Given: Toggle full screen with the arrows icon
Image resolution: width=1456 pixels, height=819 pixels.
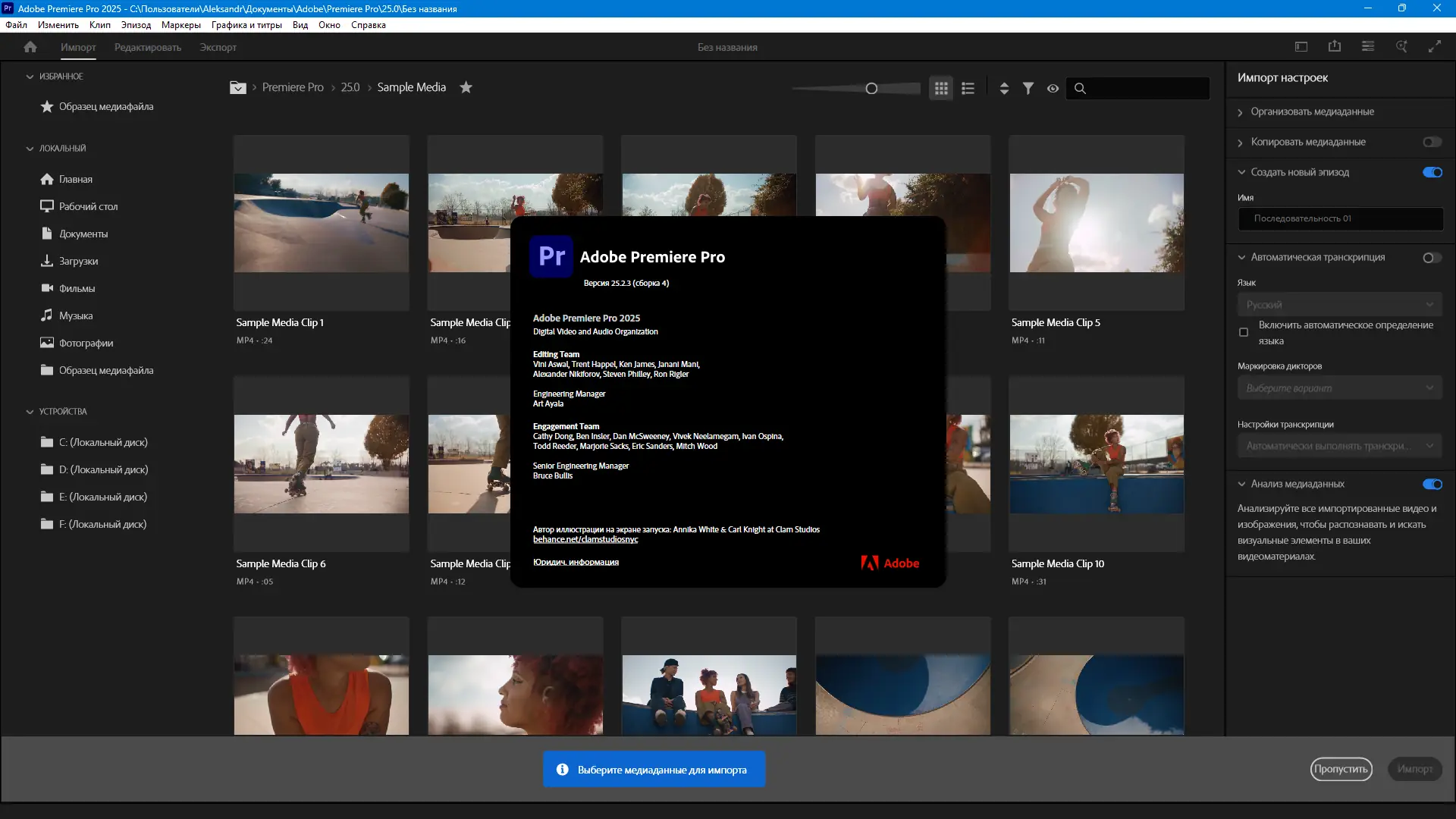Looking at the screenshot, I should [1435, 47].
